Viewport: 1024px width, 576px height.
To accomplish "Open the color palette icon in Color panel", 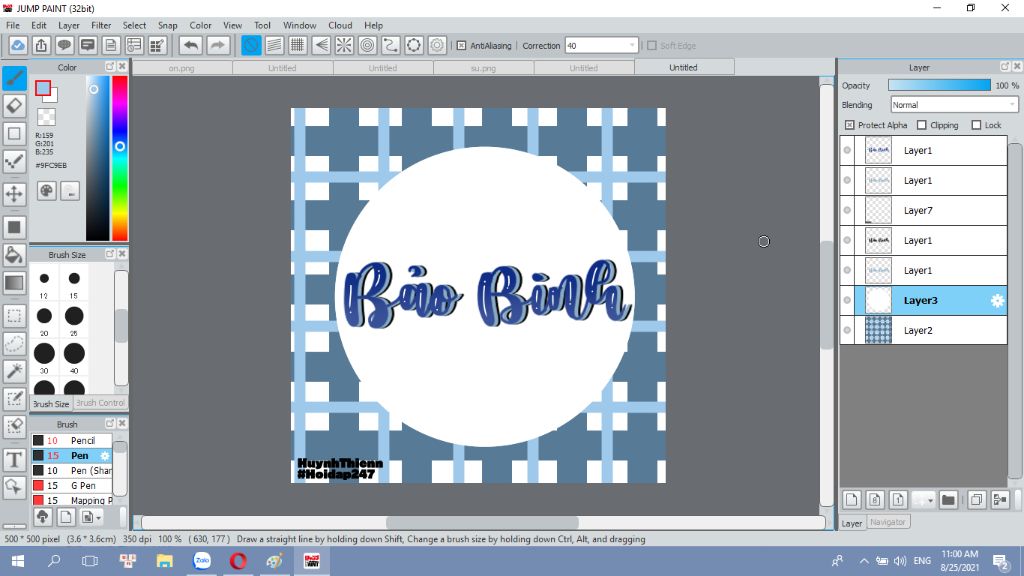I will click(46, 191).
